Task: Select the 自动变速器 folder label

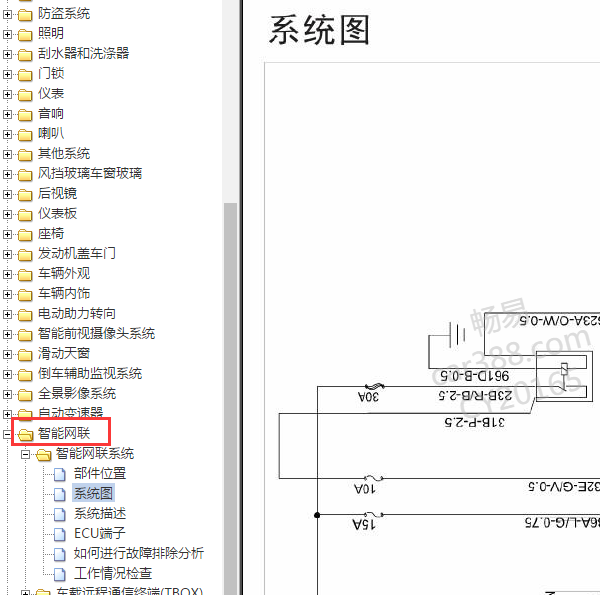Action: 70,412
